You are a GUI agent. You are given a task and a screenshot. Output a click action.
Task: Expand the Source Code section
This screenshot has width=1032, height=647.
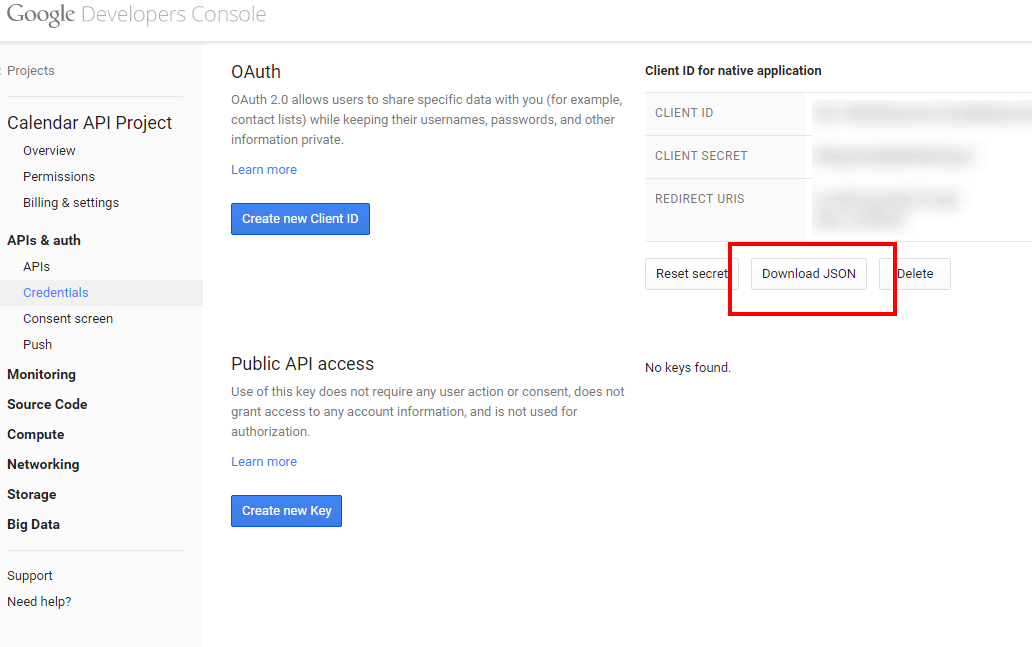pos(47,404)
